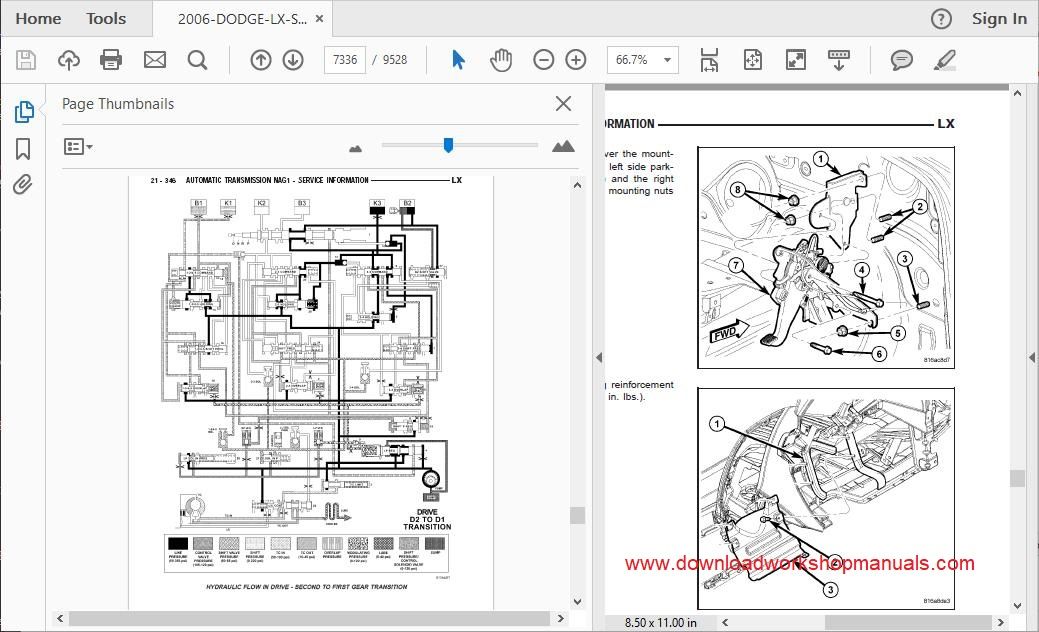Click the thumbnails panel scroll-up arrow
The image size is (1039, 632).
coord(577,185)
